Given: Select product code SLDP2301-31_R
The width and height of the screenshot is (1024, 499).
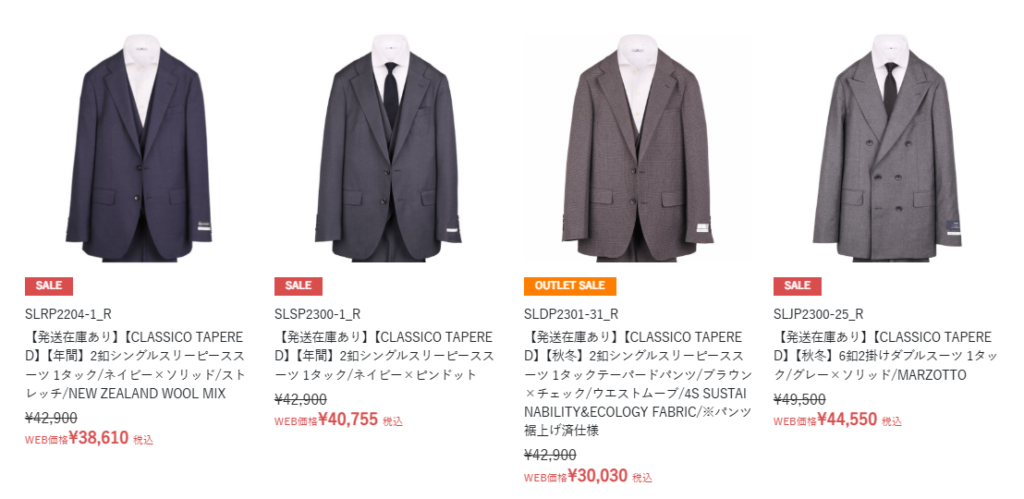Looking at the screenshot, I should pyautogui.click(x=571, y=314).
